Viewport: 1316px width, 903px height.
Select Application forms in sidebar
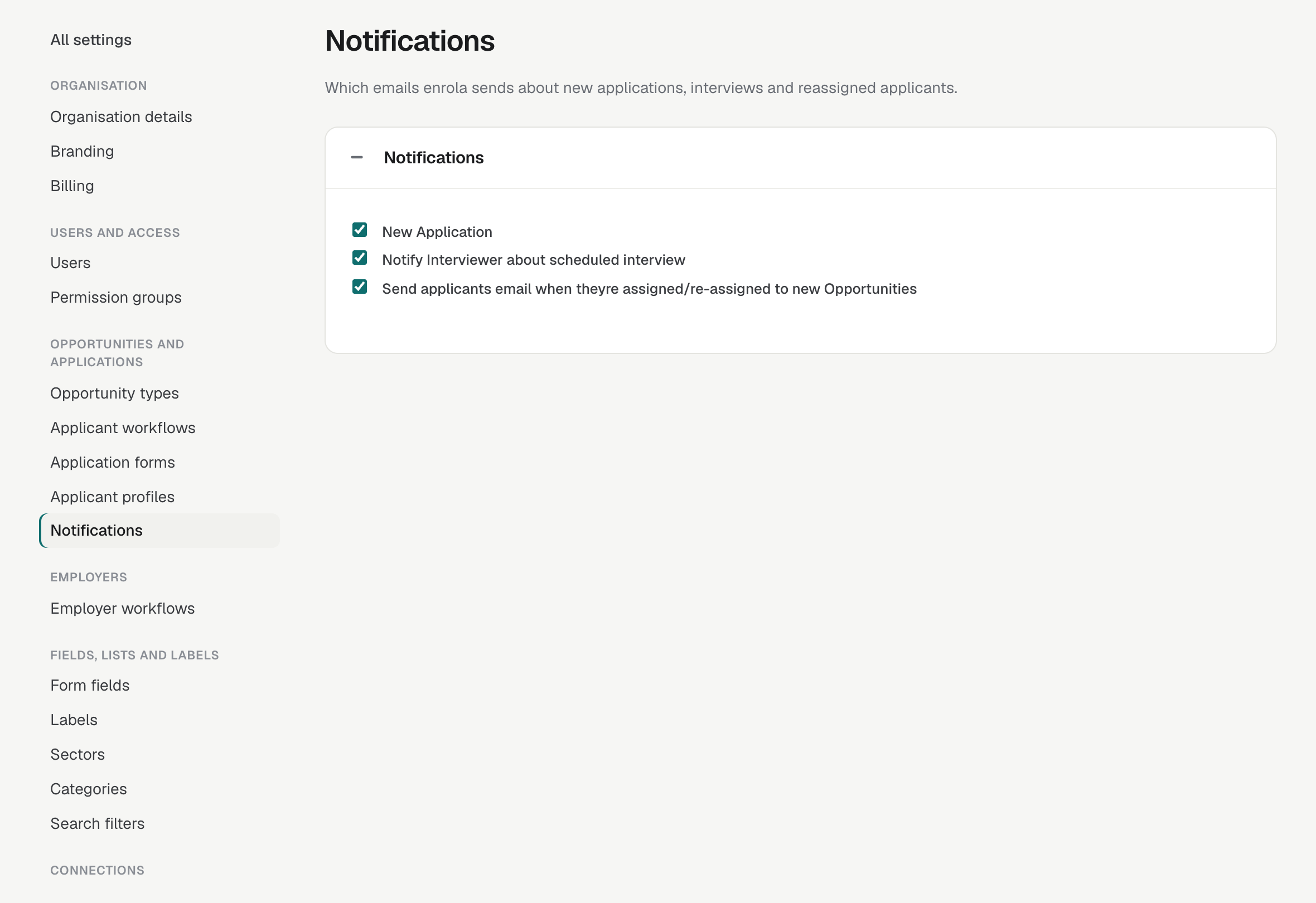pos(113,463)
